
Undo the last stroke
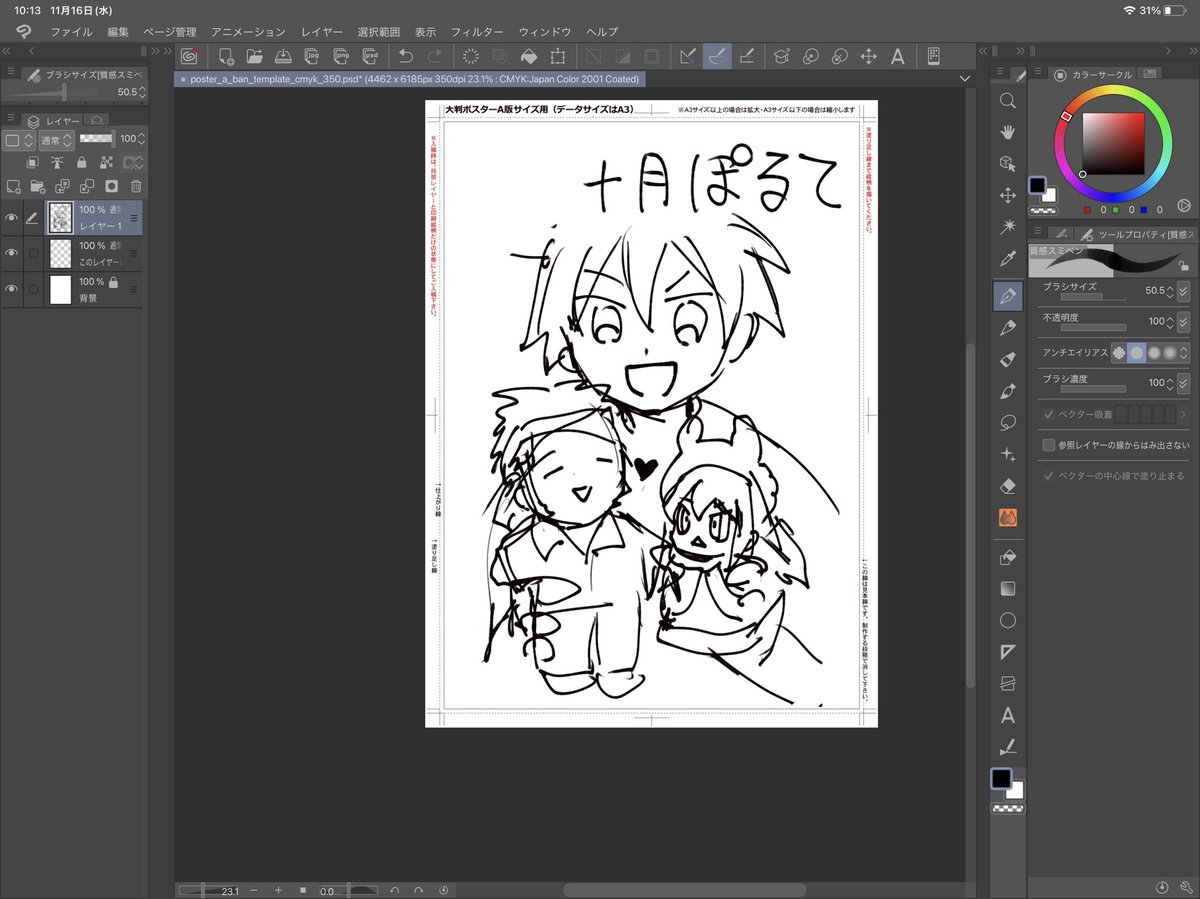(405, 56)
